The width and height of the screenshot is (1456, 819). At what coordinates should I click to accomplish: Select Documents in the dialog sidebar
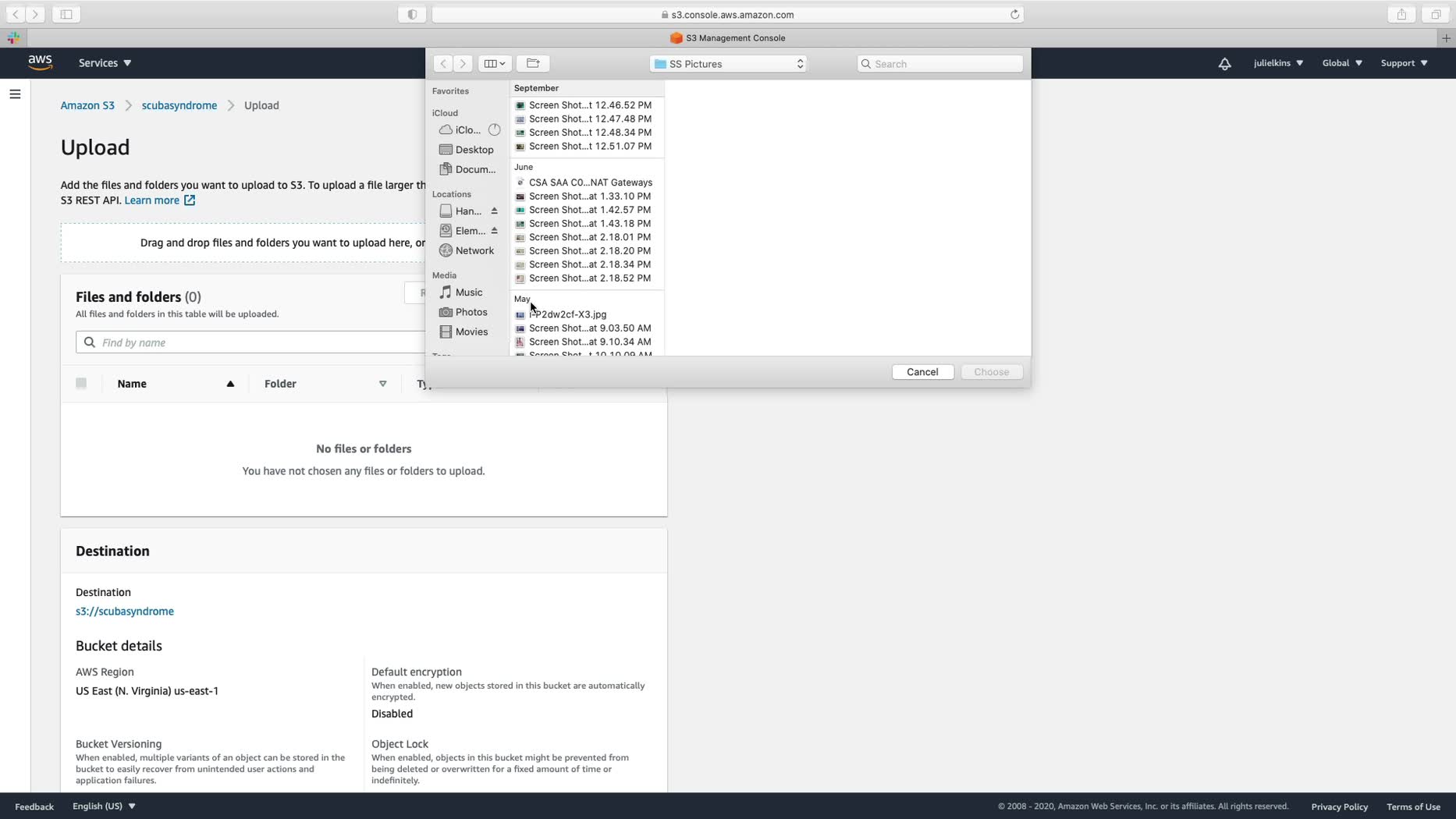[467, 169]
